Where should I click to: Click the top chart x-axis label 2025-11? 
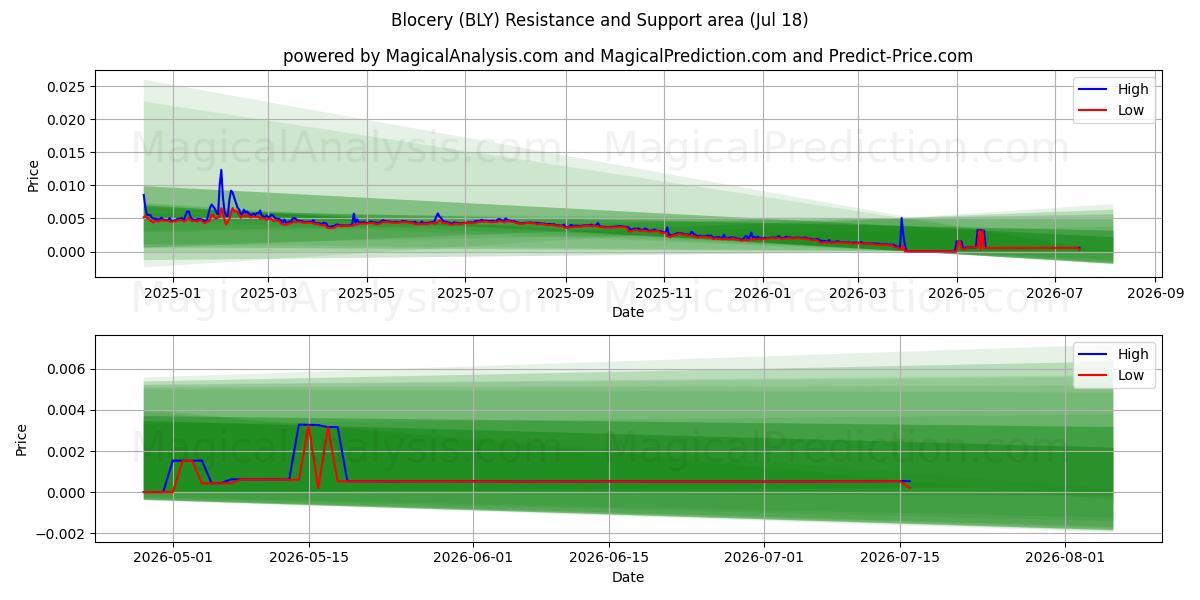(665, 294)
